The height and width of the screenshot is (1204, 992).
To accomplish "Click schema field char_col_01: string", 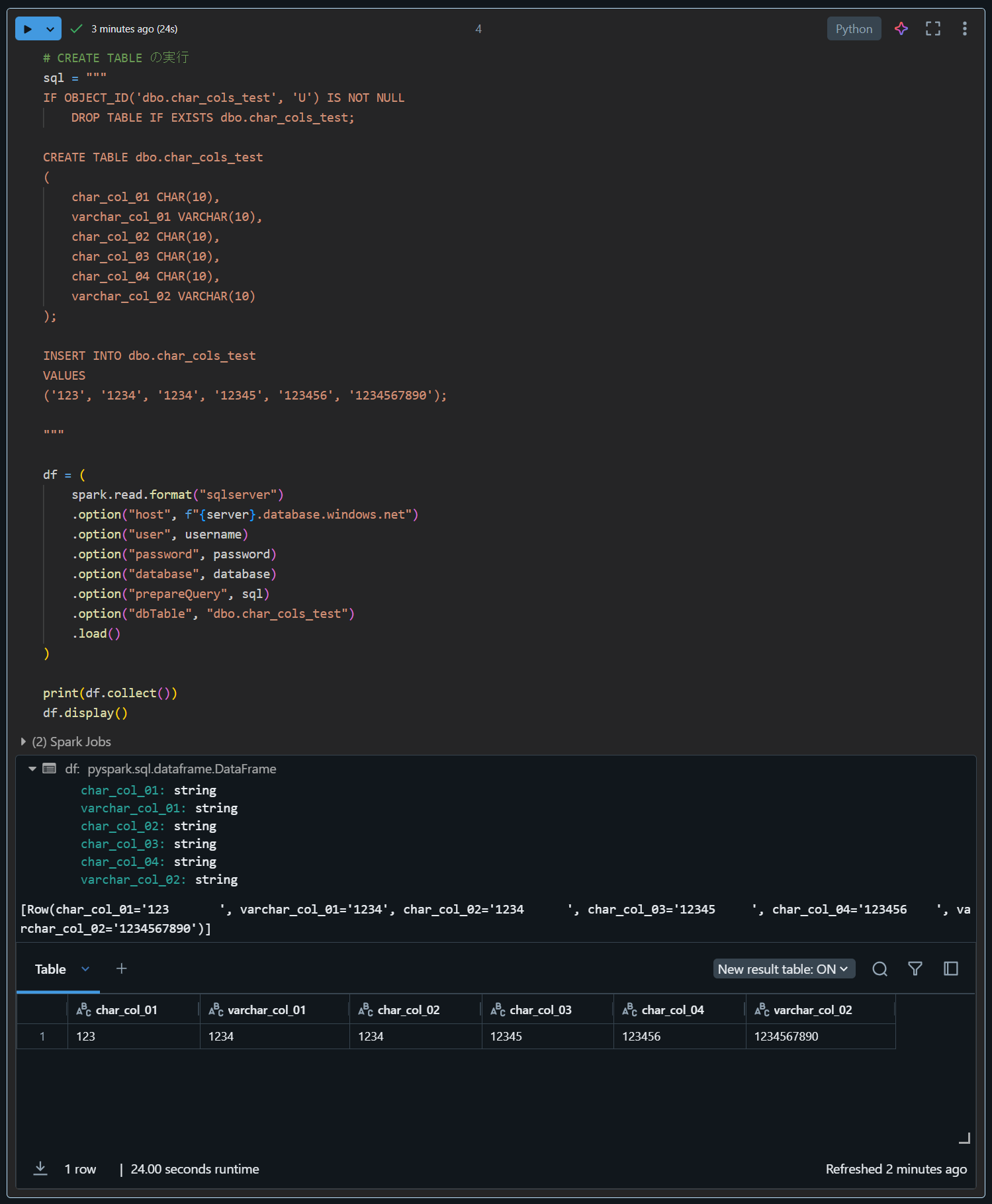I will [x=149, y=791].
